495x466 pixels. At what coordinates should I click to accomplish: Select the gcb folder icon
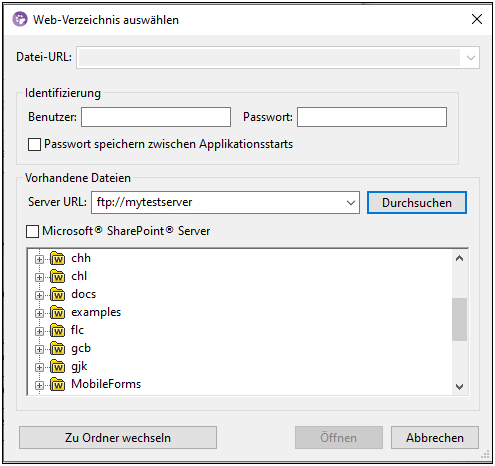[x=57, y=348]
